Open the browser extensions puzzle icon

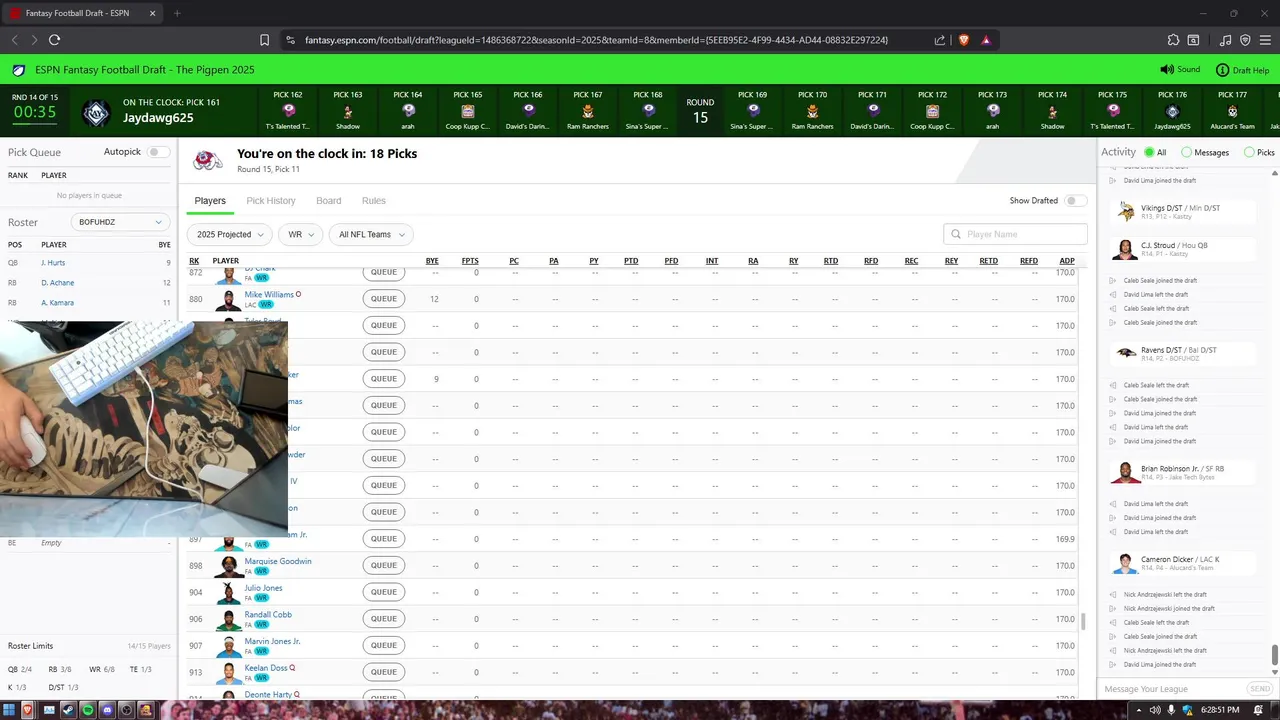(1173, 40)
